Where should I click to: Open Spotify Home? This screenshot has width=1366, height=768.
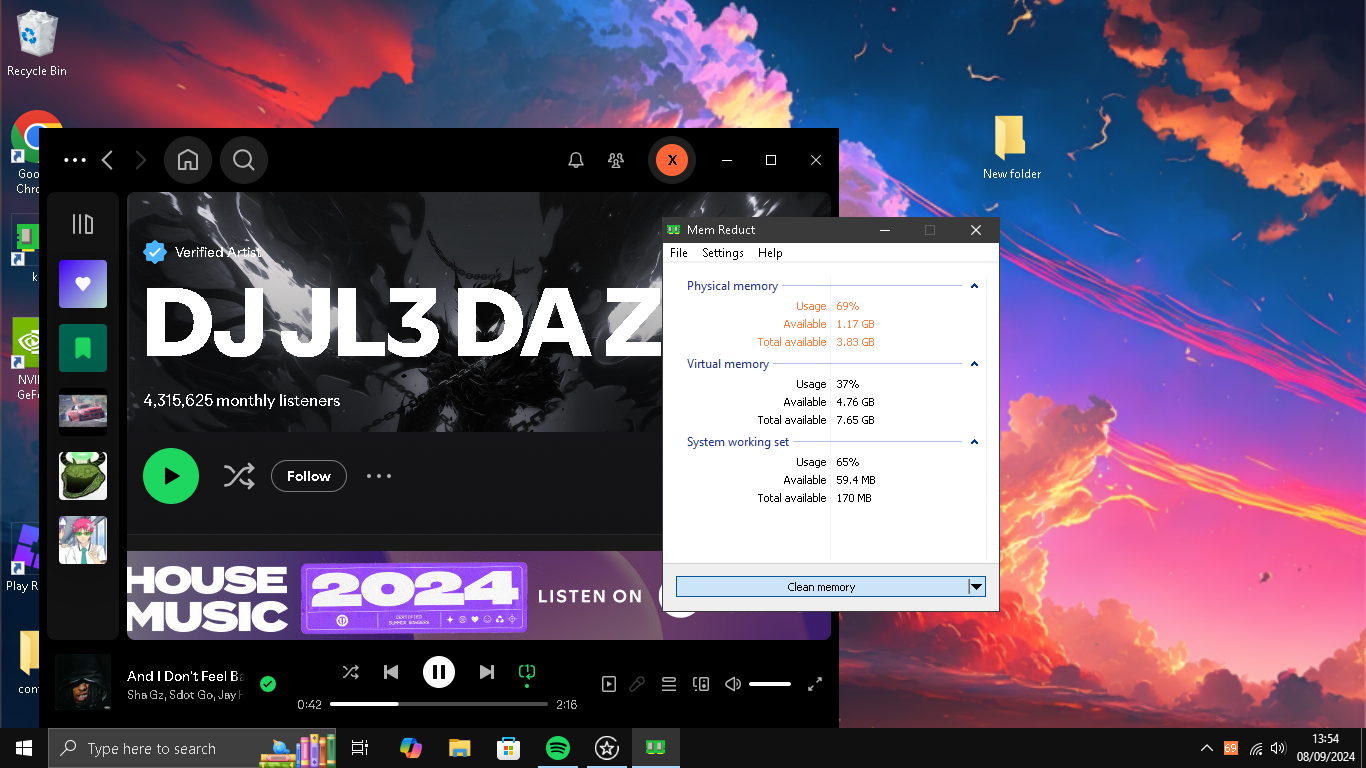[188, 160]
